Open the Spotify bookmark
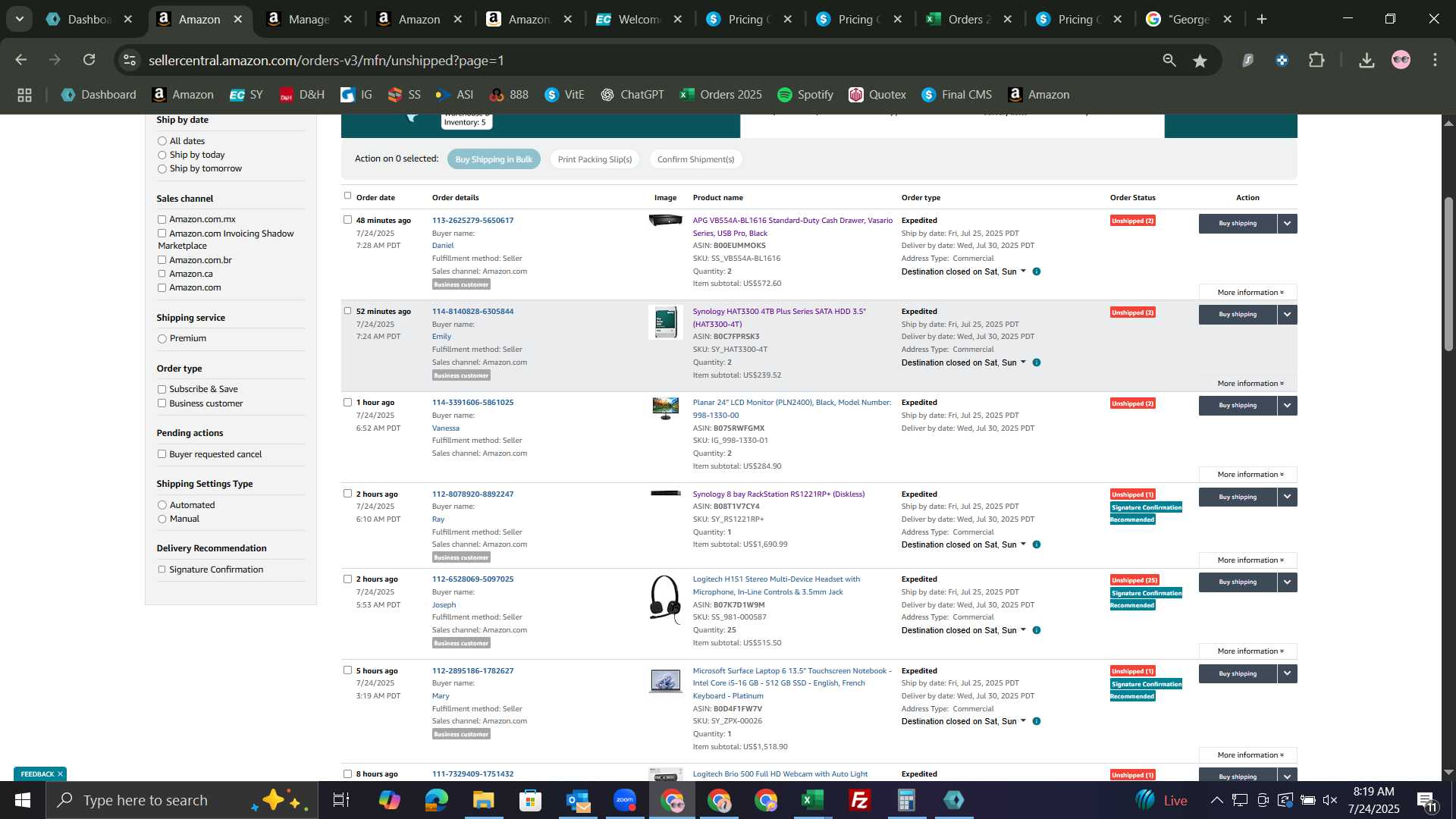Screen dimensions: 1456x819 [x=805, y=95]
